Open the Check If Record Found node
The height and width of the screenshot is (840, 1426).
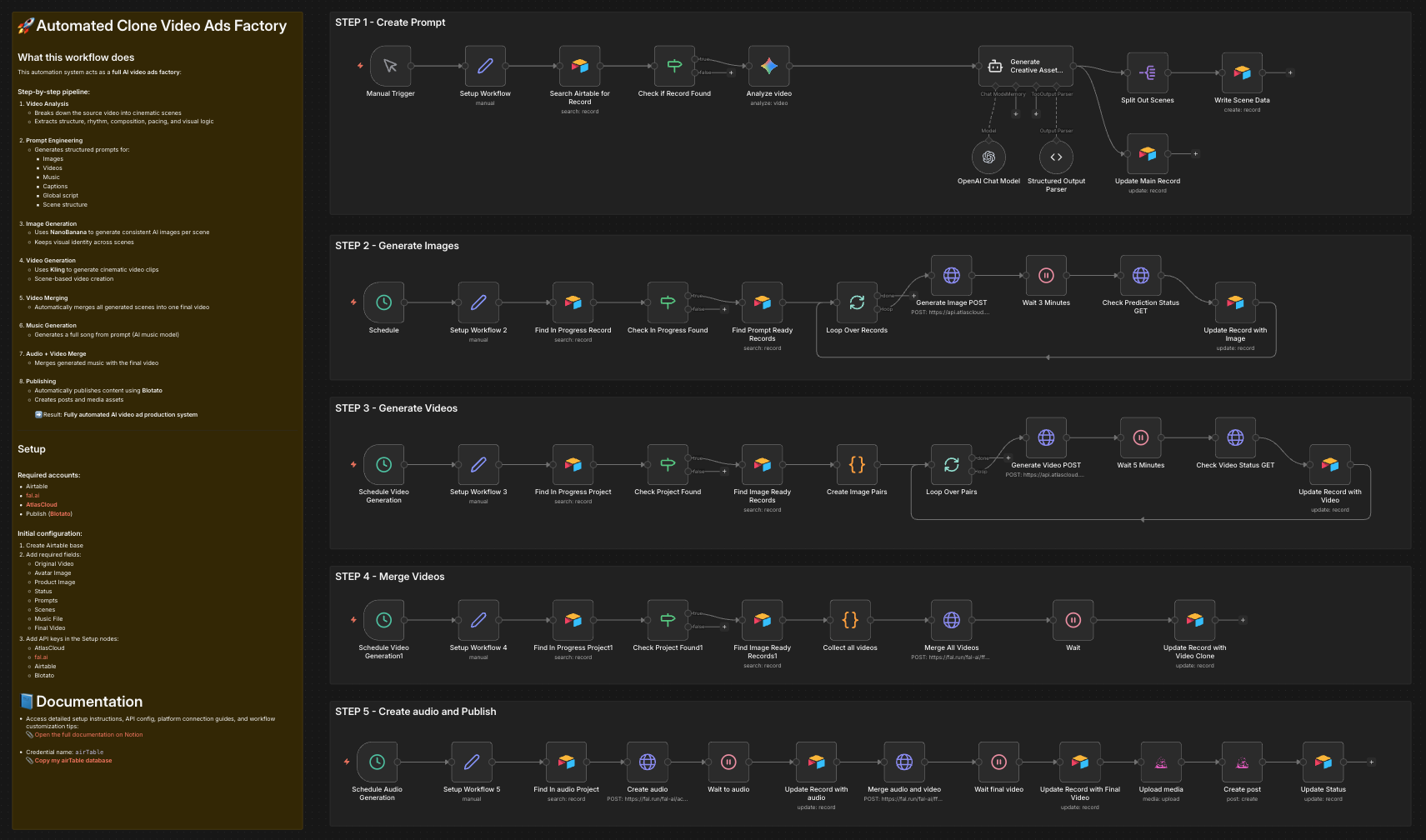(674, 67)
